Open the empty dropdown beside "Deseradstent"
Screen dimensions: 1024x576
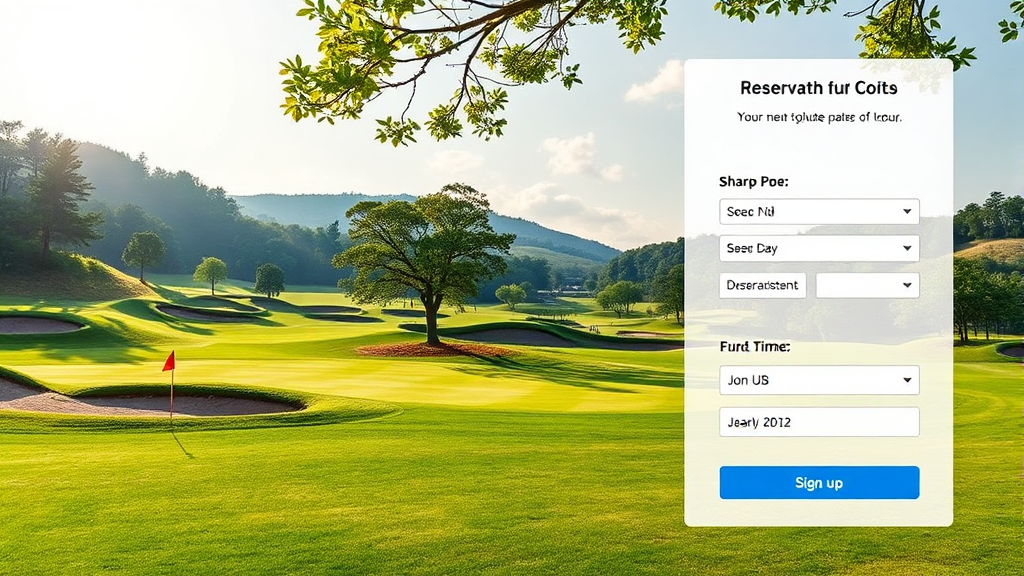(x=867, y=285)
